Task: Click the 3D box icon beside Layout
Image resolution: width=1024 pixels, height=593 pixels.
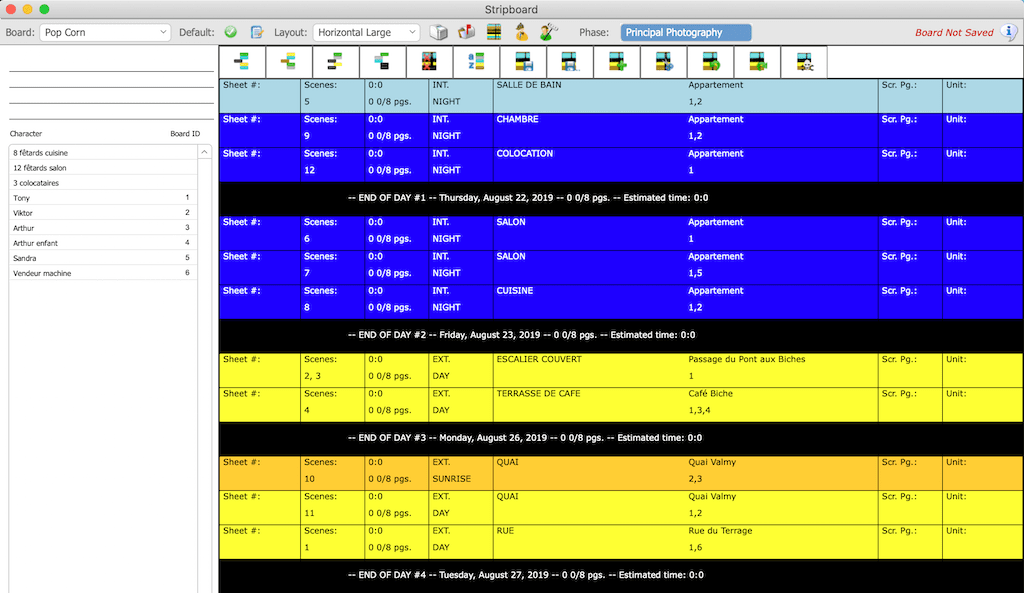Action: pos(438,32)
